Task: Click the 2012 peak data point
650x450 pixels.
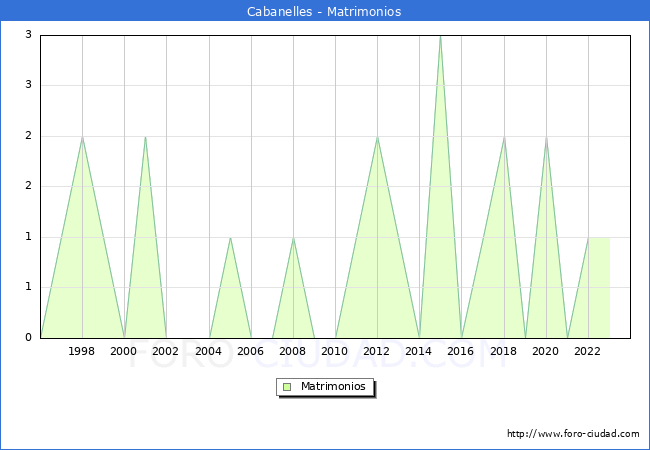Action: pyautogui.click(x=377, y=137)
